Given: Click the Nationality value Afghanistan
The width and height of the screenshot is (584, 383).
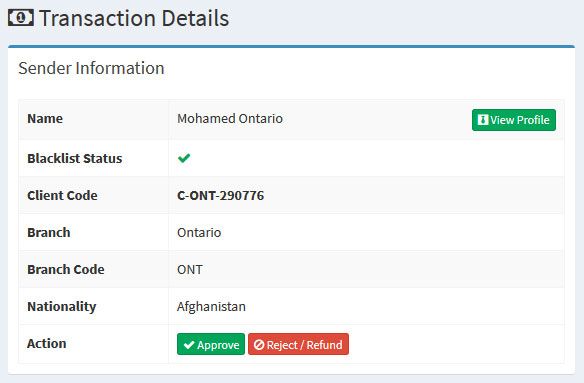Looking at the screenshot, I should click(211, 307).
